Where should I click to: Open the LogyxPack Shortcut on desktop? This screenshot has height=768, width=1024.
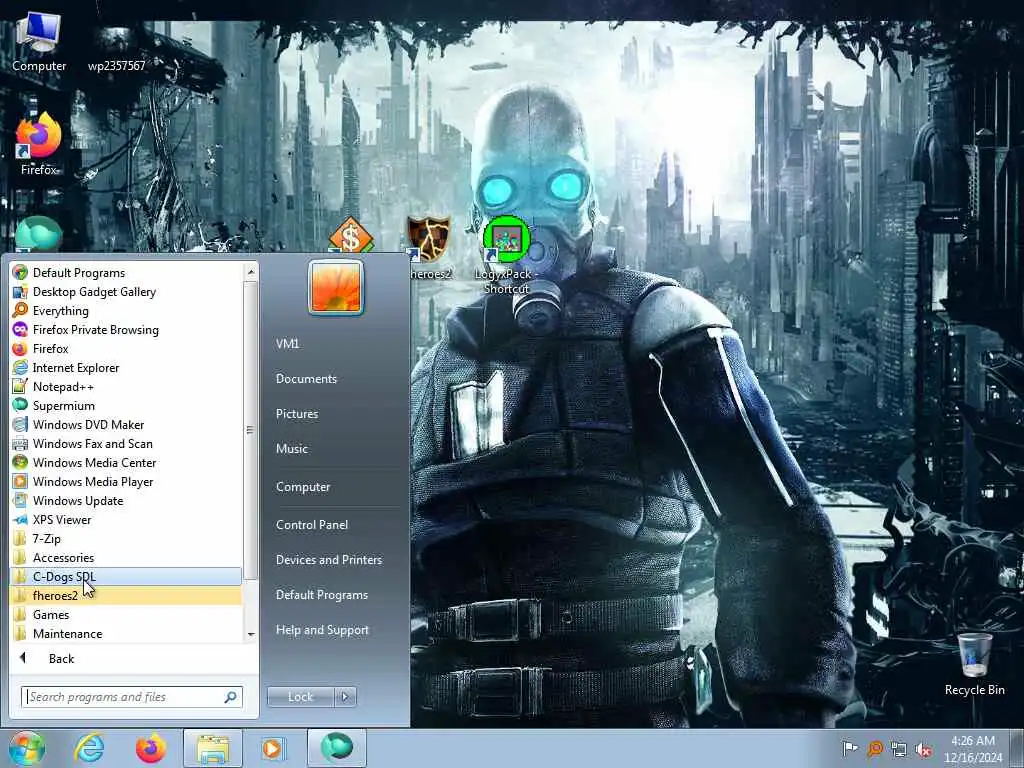click(x=506, y=255)
